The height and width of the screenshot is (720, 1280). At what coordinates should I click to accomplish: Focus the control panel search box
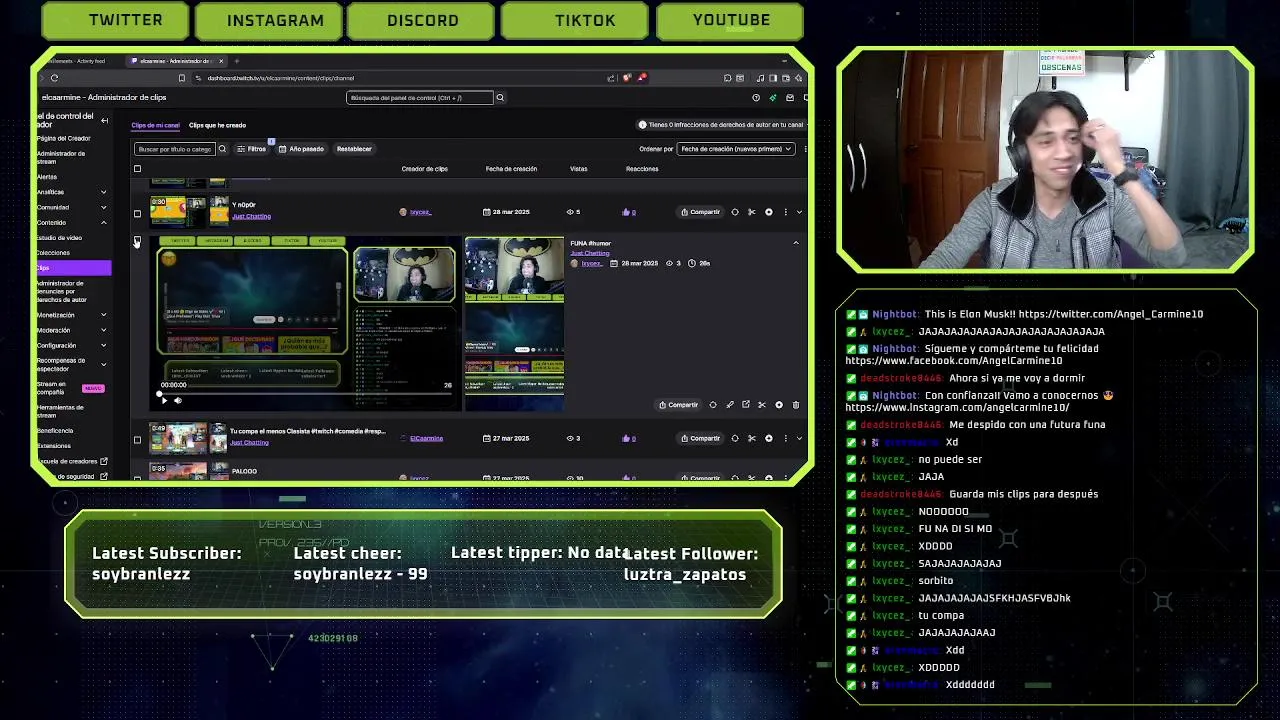pos(420,97)
